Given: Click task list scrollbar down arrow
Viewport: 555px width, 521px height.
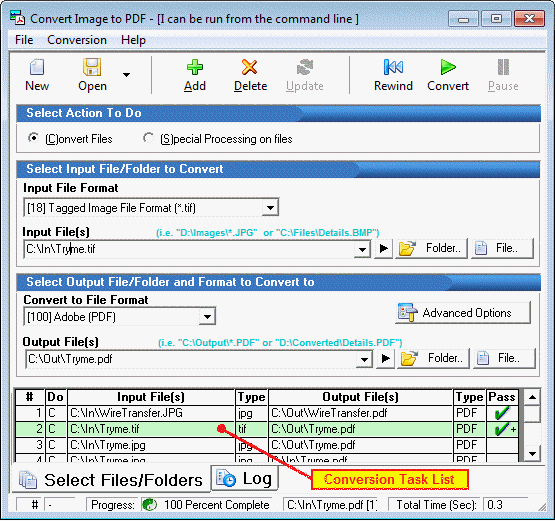Looking at the screenshot, I should pos(532,453).
